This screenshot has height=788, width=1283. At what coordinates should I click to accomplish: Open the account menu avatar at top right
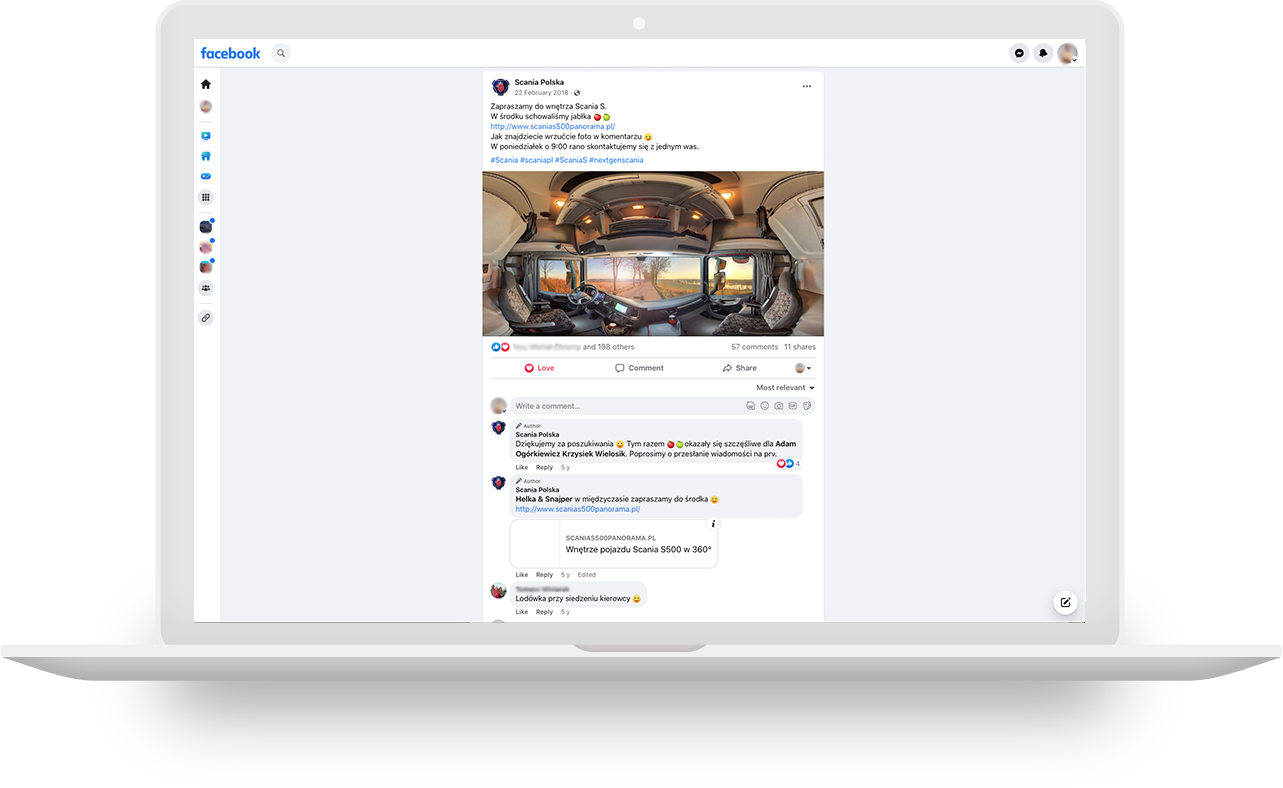point(1068,53)
